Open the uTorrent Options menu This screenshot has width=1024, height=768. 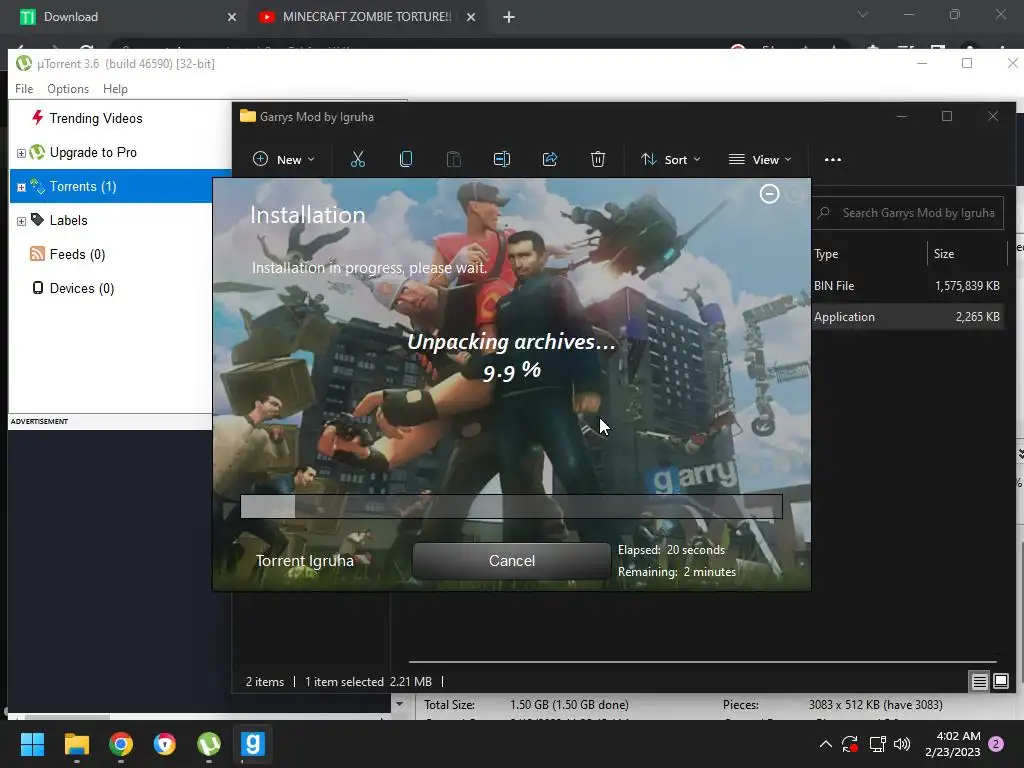(x=68, y=89)
